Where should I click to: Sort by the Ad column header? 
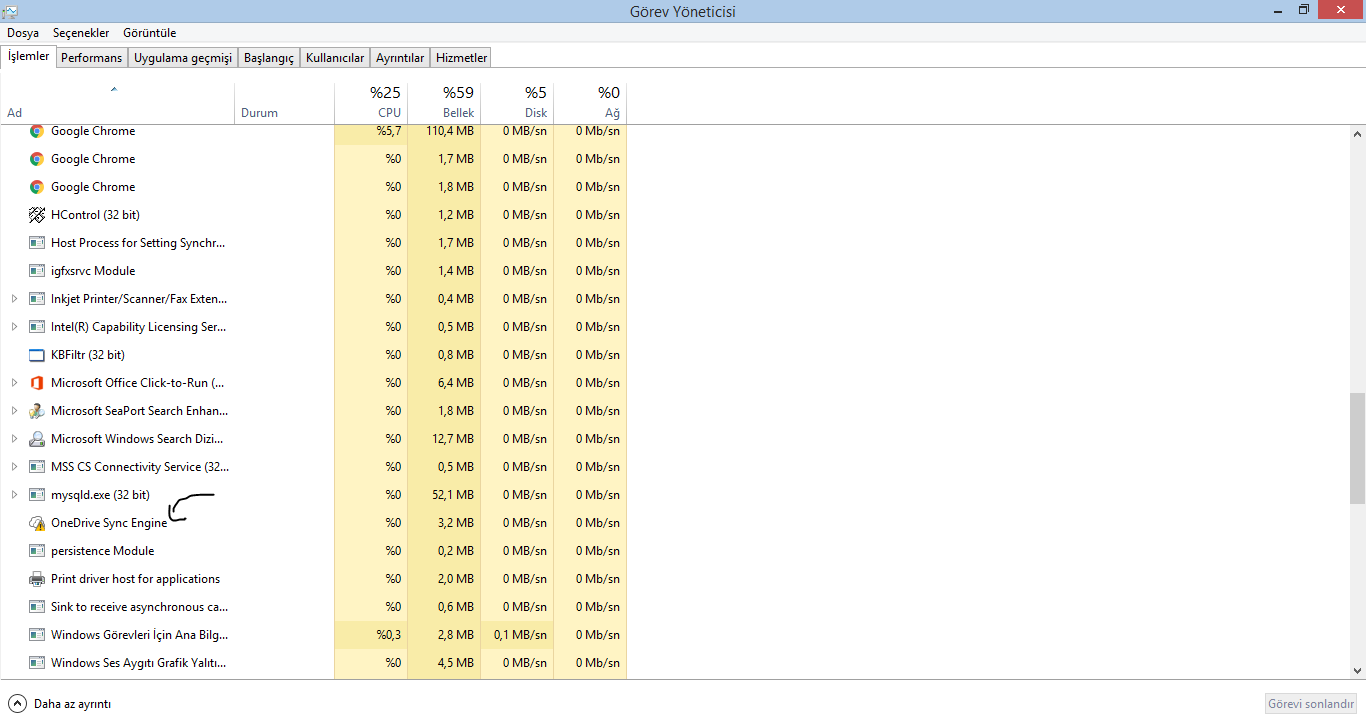117,102
